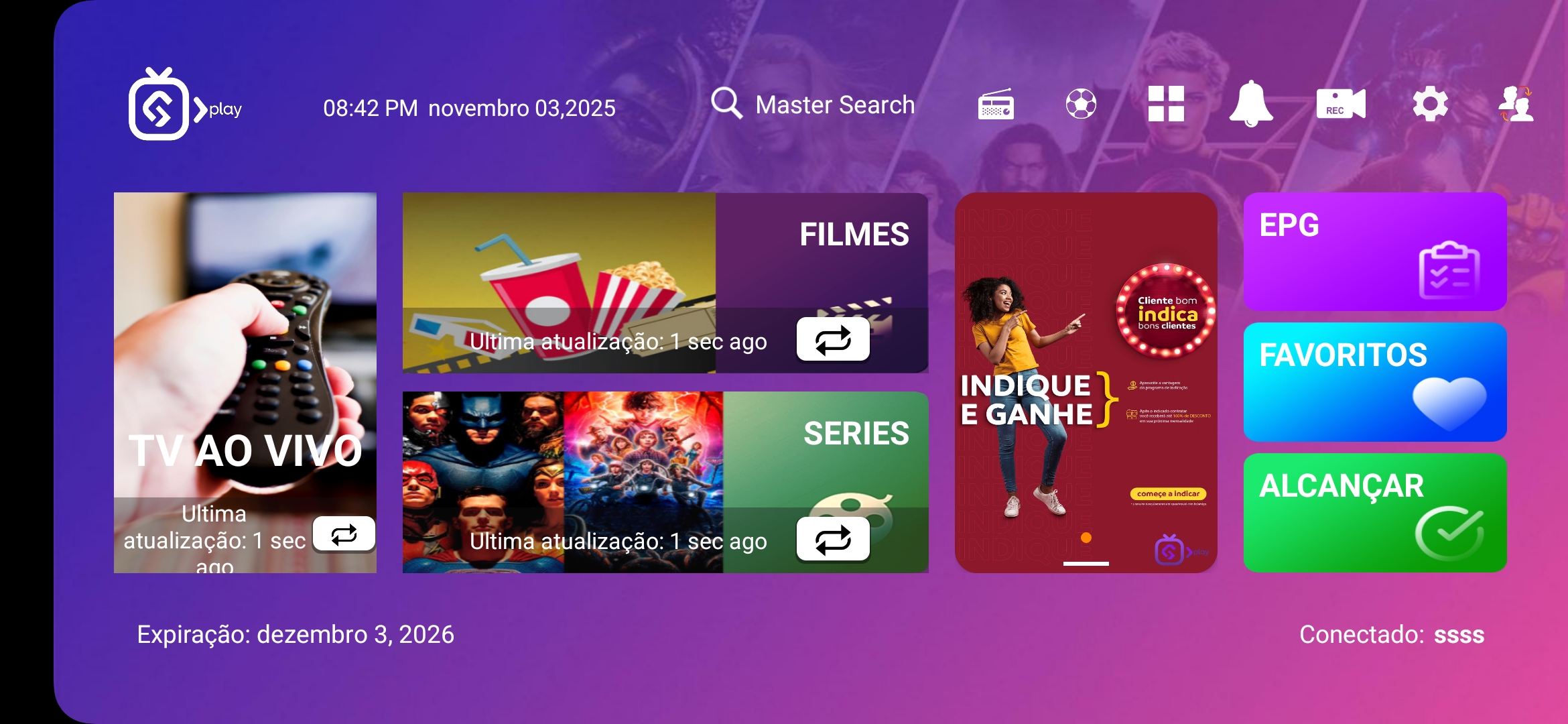This screenshot has width=1568, height=724.
Task: Open the FILMES movies tile
Action: 665,283
